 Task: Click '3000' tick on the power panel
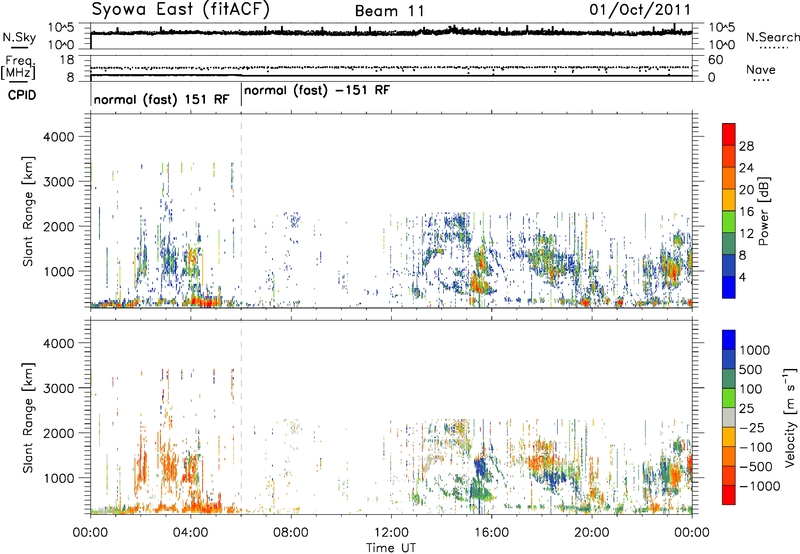pos(58,182)
